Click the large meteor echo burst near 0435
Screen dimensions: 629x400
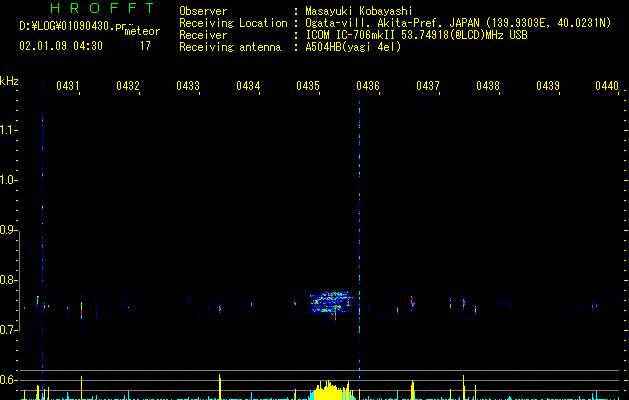tap(331, 303)
